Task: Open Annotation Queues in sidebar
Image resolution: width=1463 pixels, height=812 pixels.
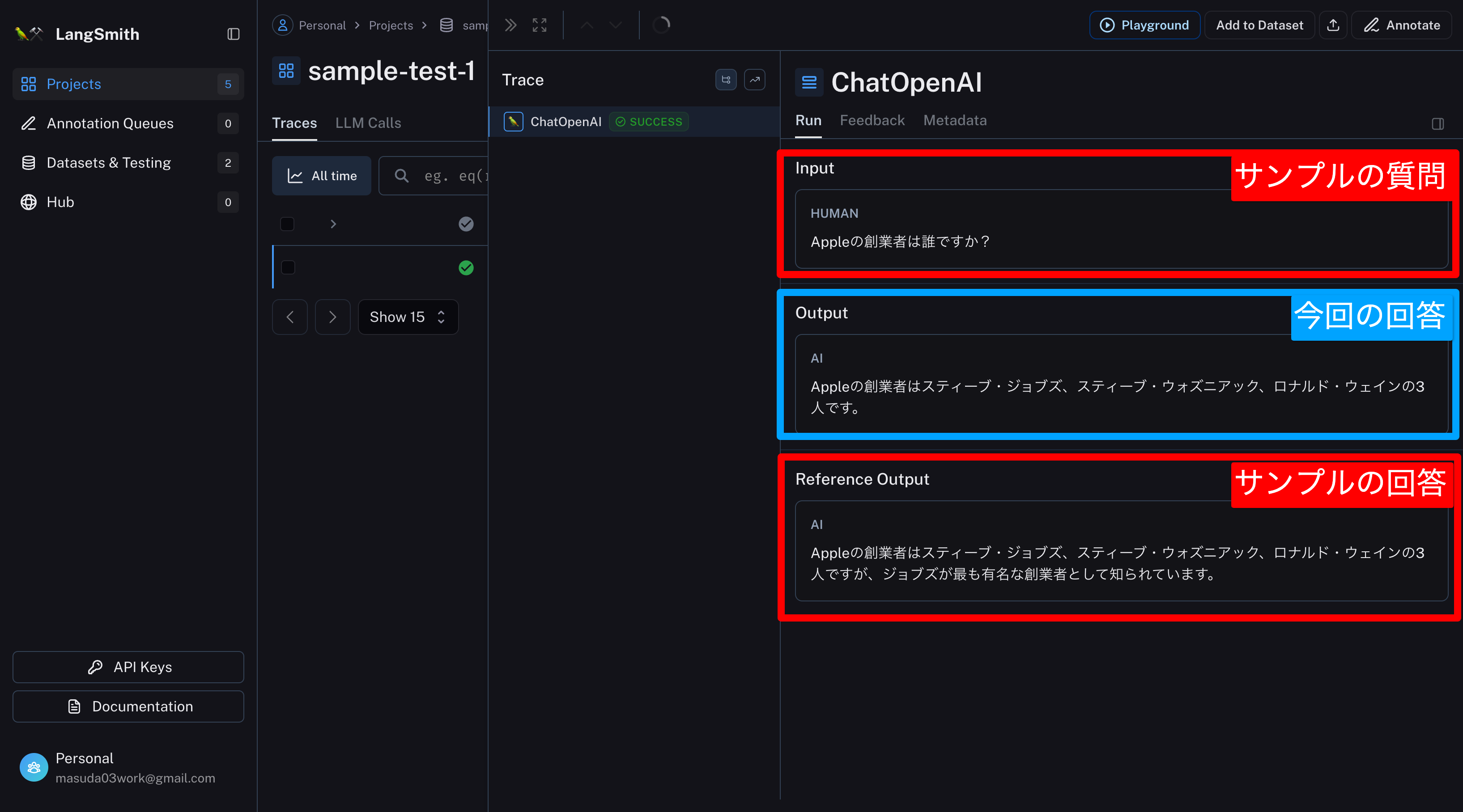Action: coord(128,123)
